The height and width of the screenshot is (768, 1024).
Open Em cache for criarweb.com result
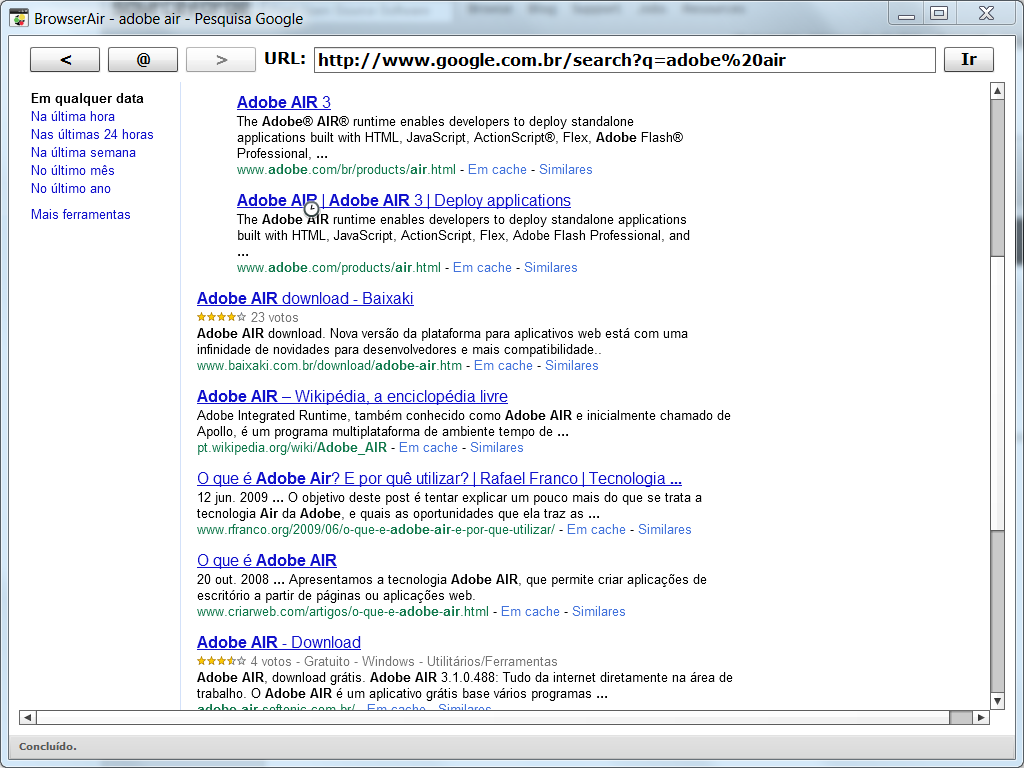[x=530, y=612]
